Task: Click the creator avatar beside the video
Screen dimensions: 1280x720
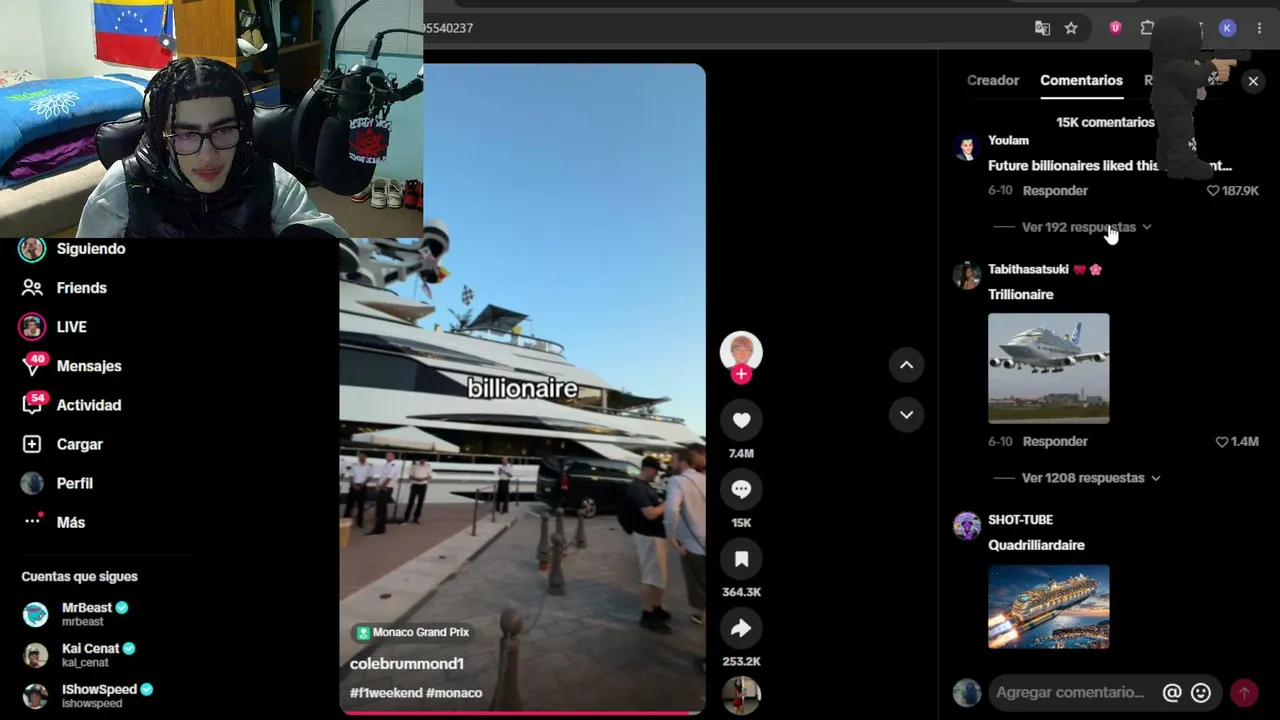Action: coord(741,352)
